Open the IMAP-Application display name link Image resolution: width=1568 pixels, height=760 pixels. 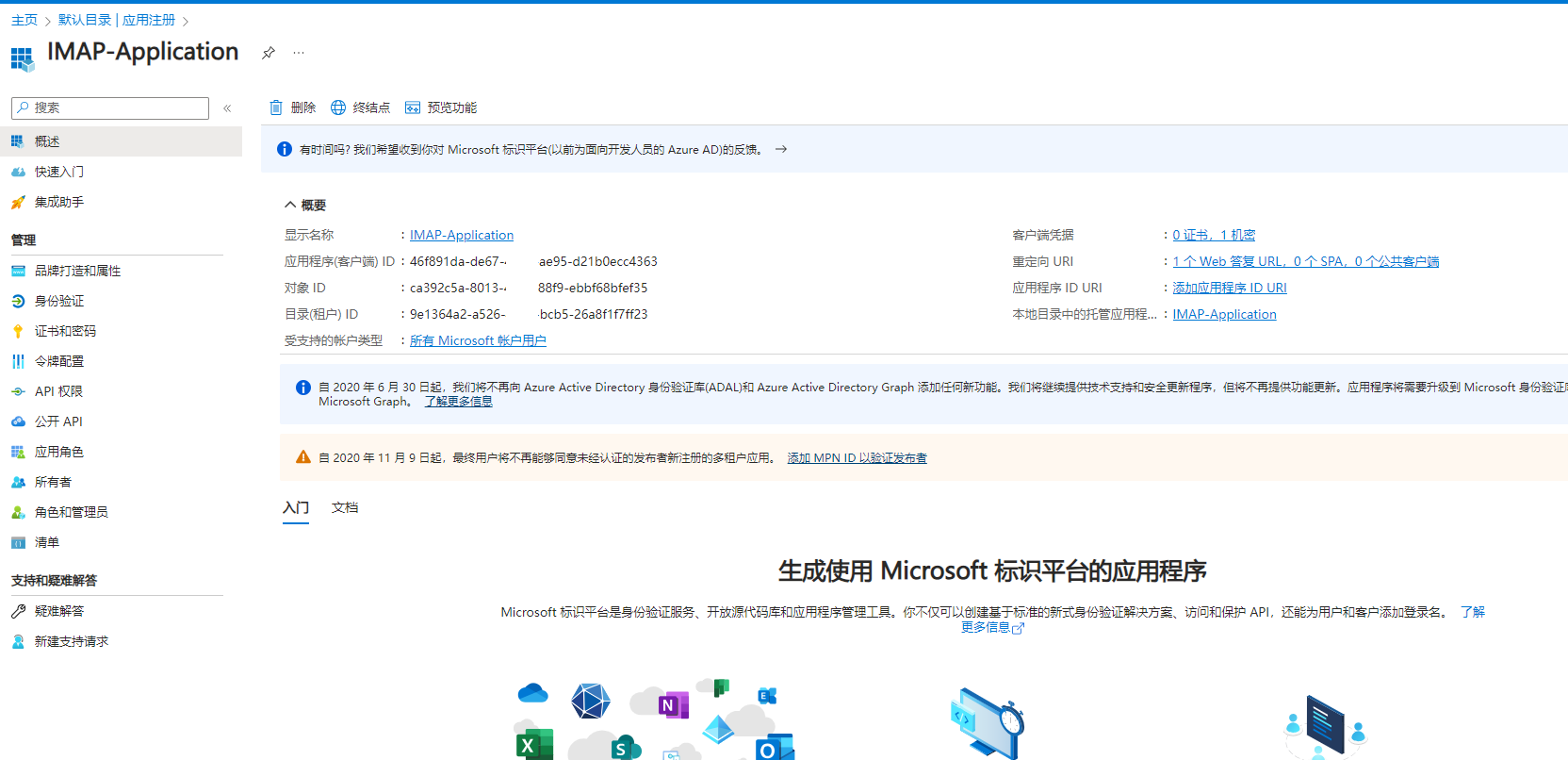[x=462, y=235]
